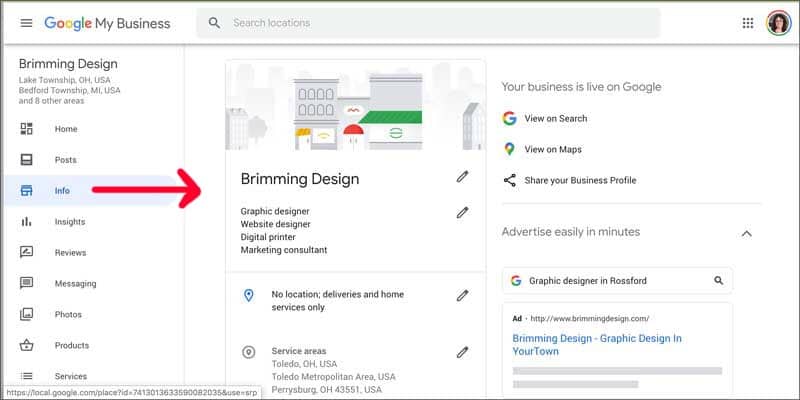Click 'Website designer' category text

tap(276, 224)
